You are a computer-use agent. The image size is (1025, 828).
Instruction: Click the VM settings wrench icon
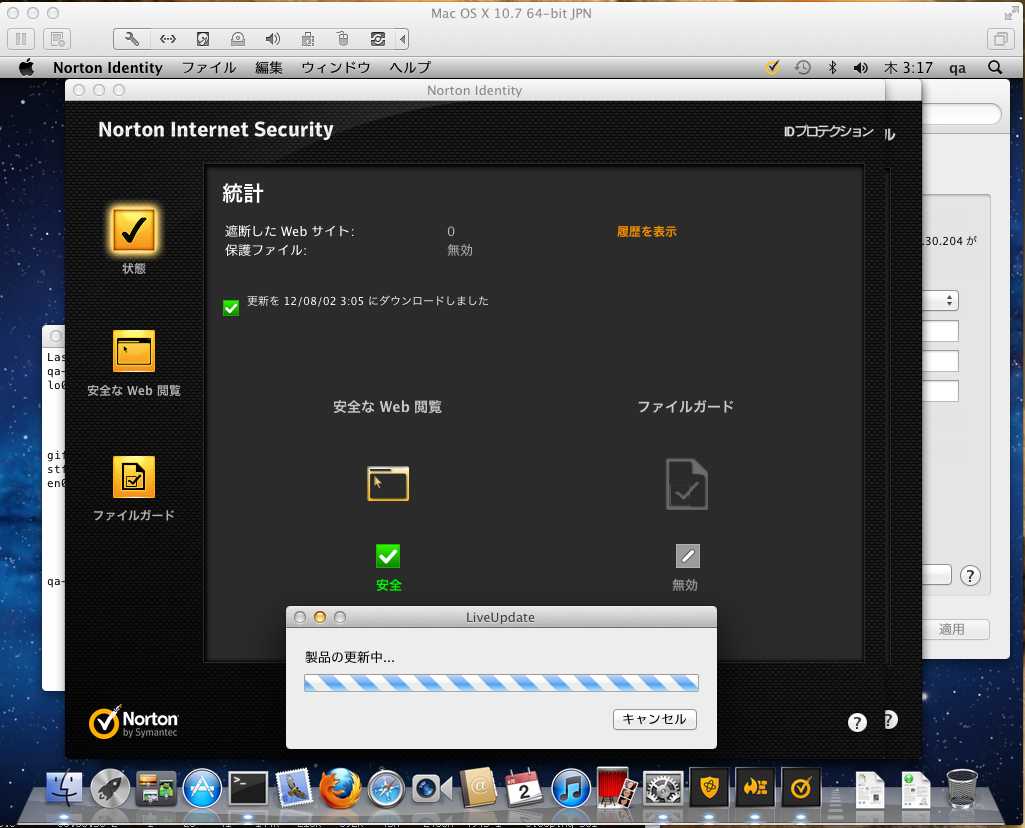(132, 39)
